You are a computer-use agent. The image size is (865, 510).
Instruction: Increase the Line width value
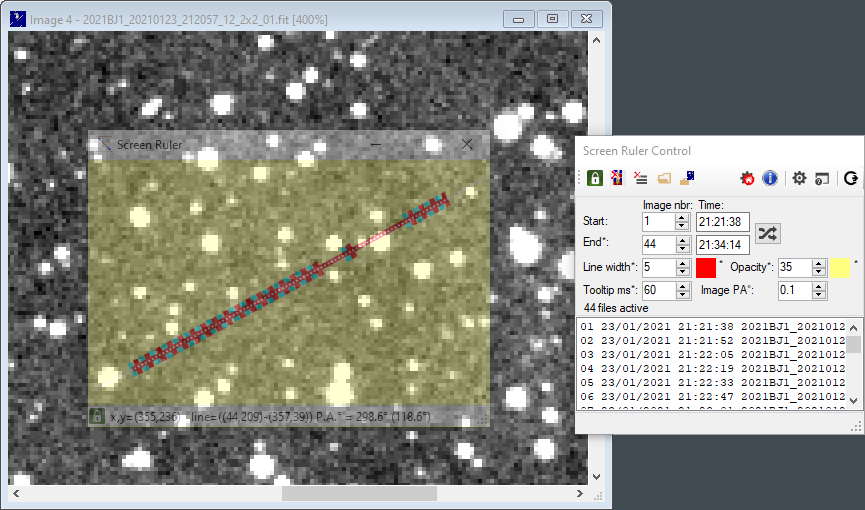coord(683,263)
